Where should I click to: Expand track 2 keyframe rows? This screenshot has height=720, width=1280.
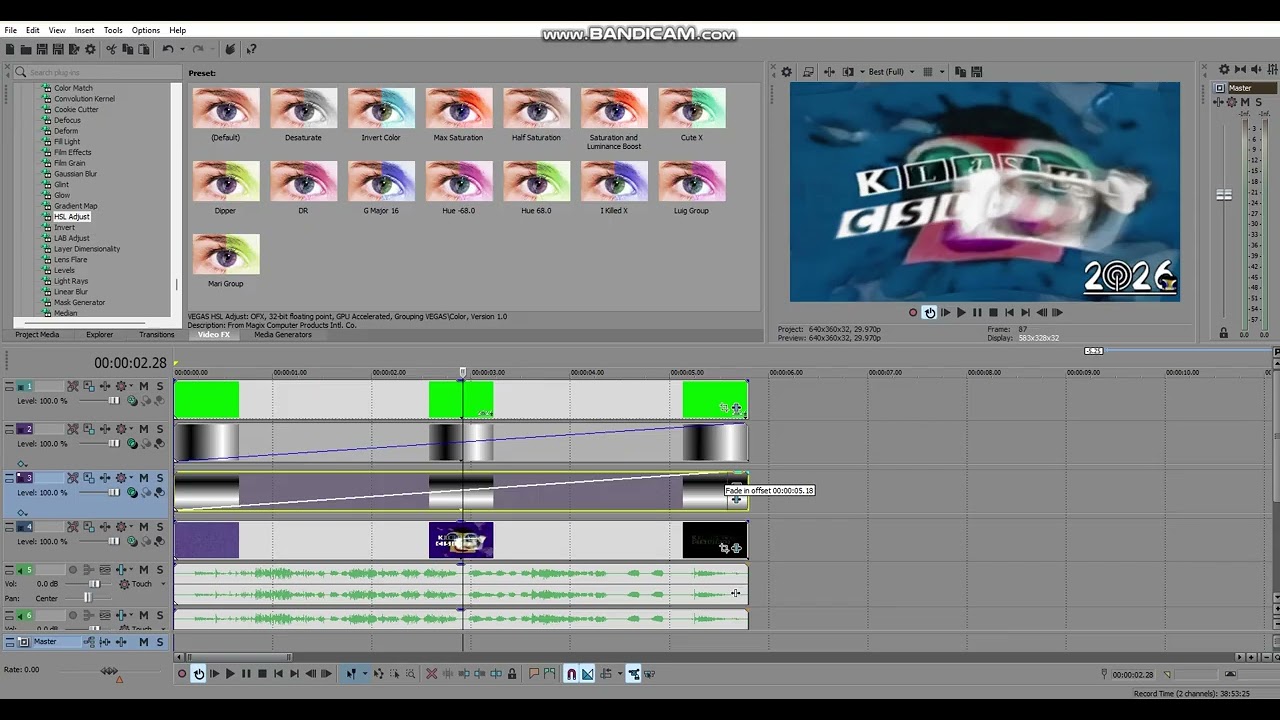coord(22,465)
